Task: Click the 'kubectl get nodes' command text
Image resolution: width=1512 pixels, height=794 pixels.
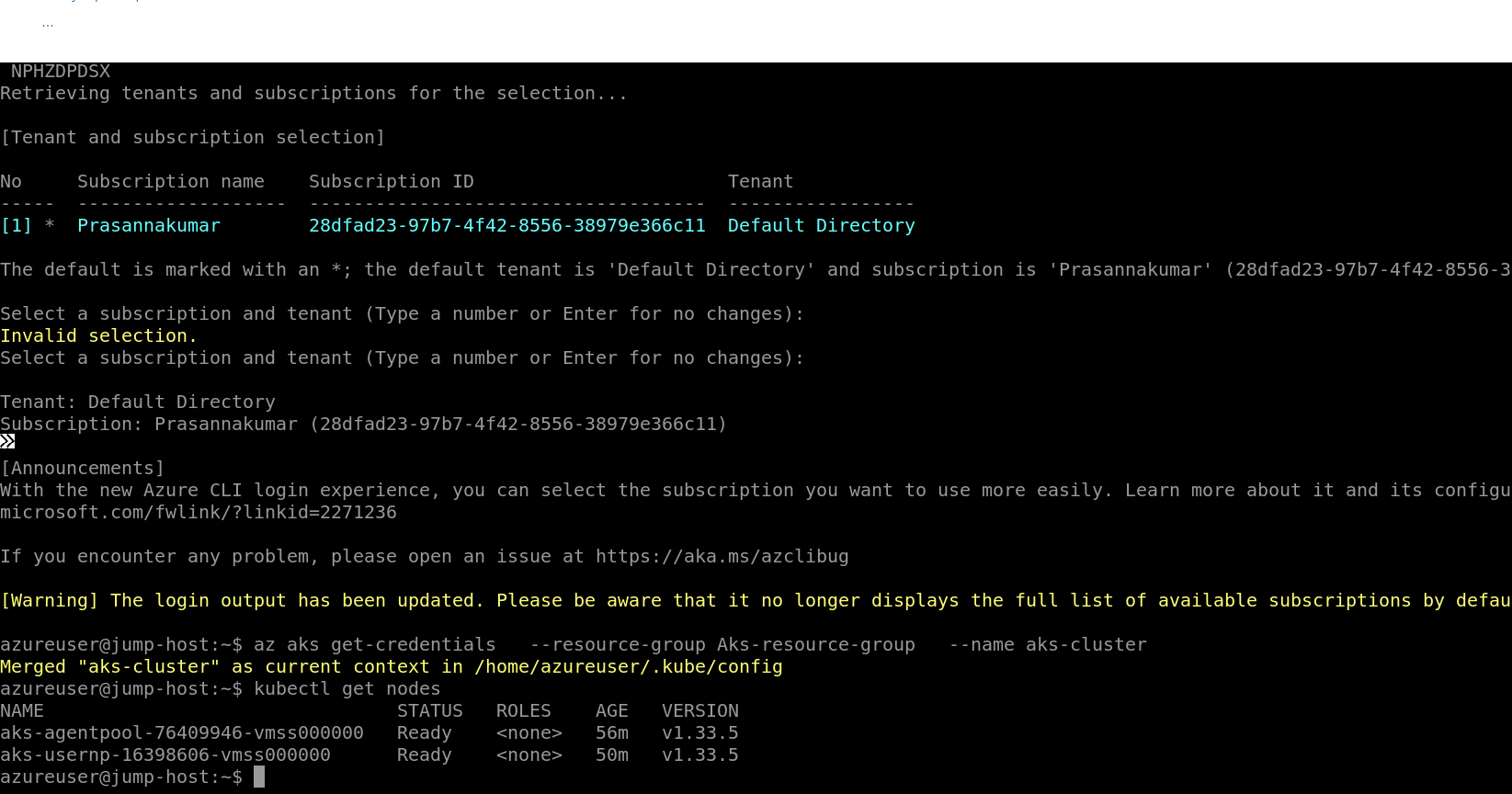Action: pos(347,688)
